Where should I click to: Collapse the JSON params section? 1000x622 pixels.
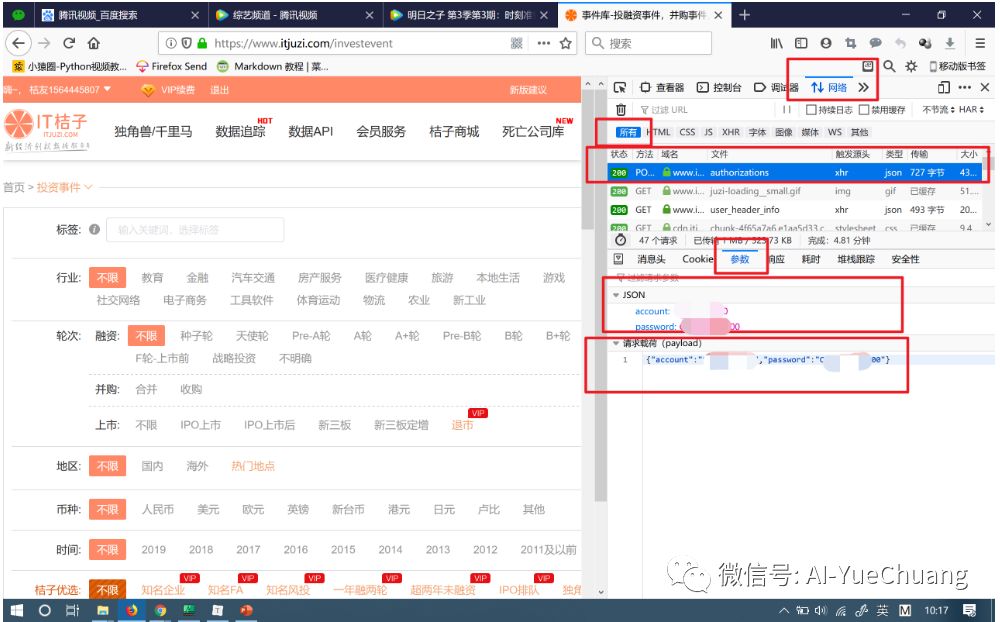pyautogui.click(x=616, y=295)
